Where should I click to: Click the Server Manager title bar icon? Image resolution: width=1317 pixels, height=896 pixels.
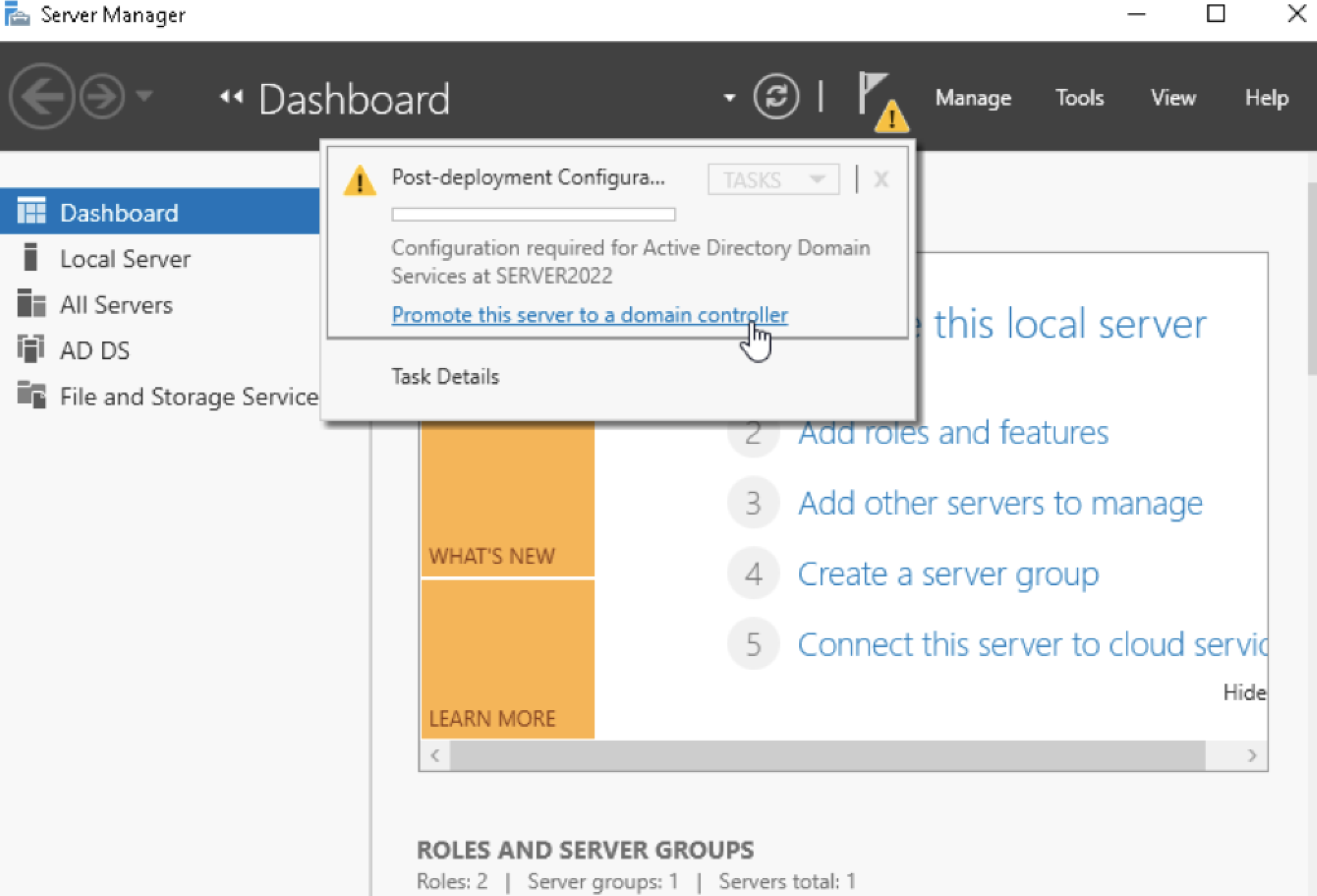pyautogui.click(x=17, y=14)
